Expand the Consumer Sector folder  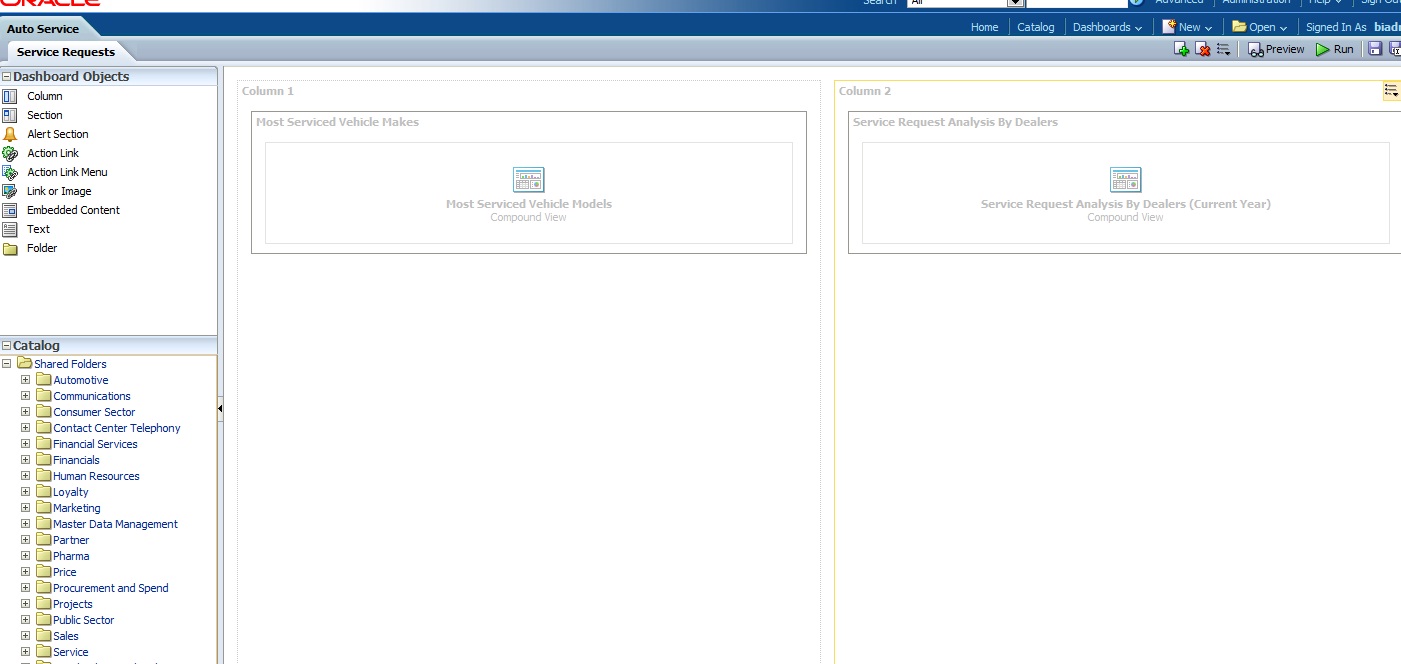[x=26, y=412]
